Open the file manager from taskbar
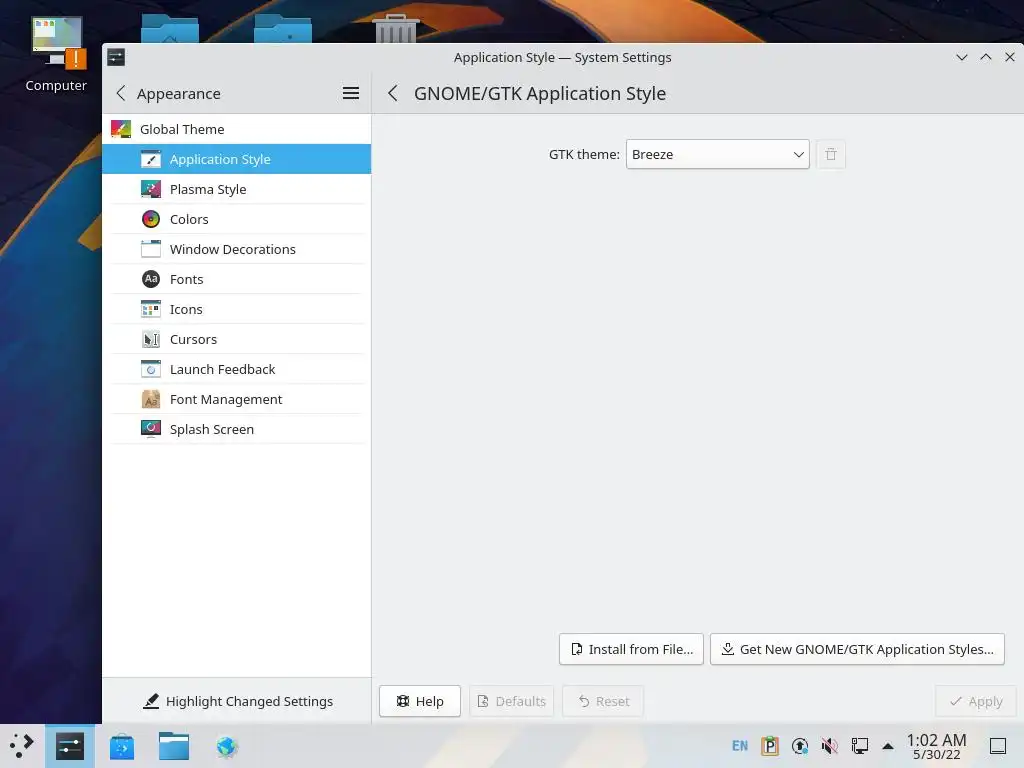 (x=174, y=746)
